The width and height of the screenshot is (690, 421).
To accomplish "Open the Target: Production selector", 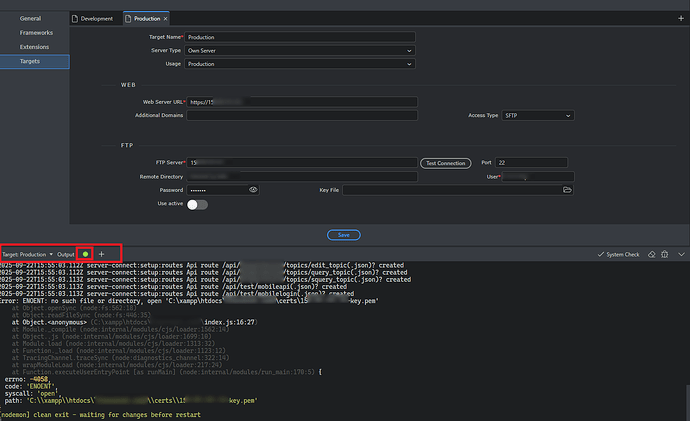I will [26, 255].
